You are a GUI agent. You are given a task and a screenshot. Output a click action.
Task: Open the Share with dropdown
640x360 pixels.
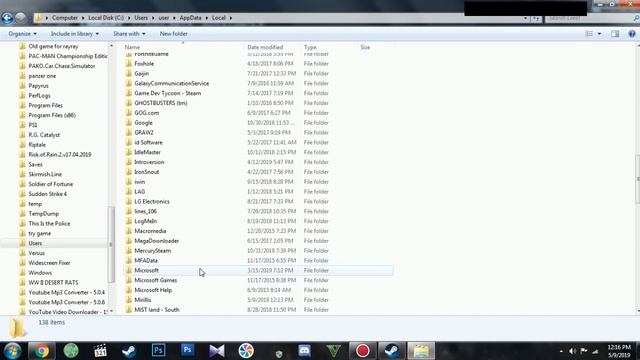(x=129, y=34)
